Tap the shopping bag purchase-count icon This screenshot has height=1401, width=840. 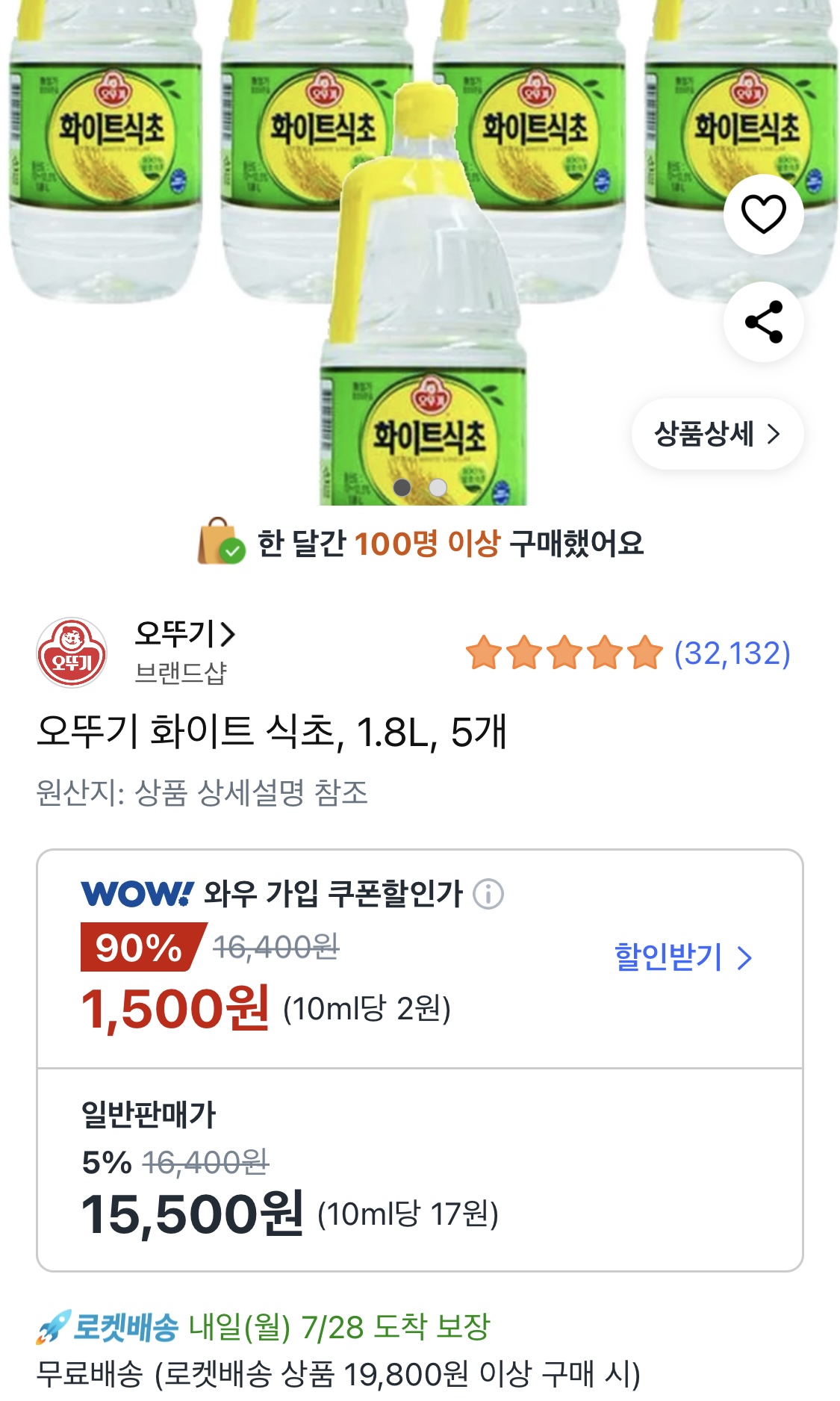[220, 542]
